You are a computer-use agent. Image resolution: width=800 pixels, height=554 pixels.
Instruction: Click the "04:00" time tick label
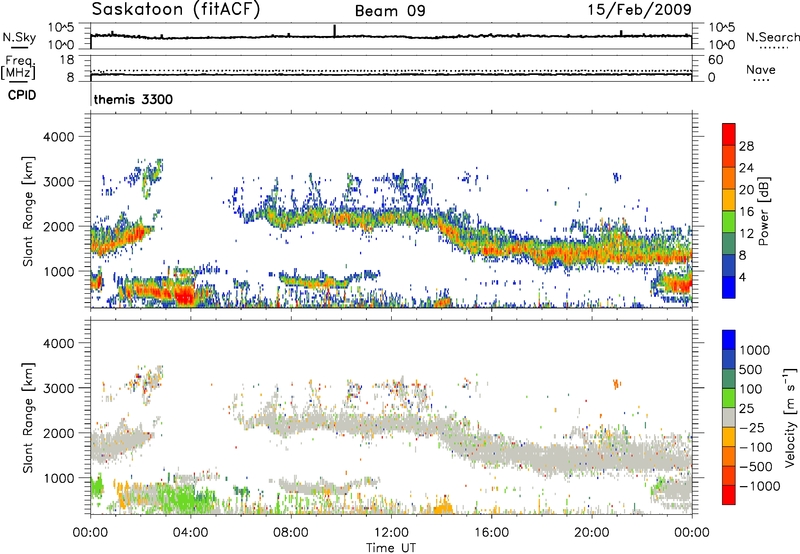coord(190,533)
